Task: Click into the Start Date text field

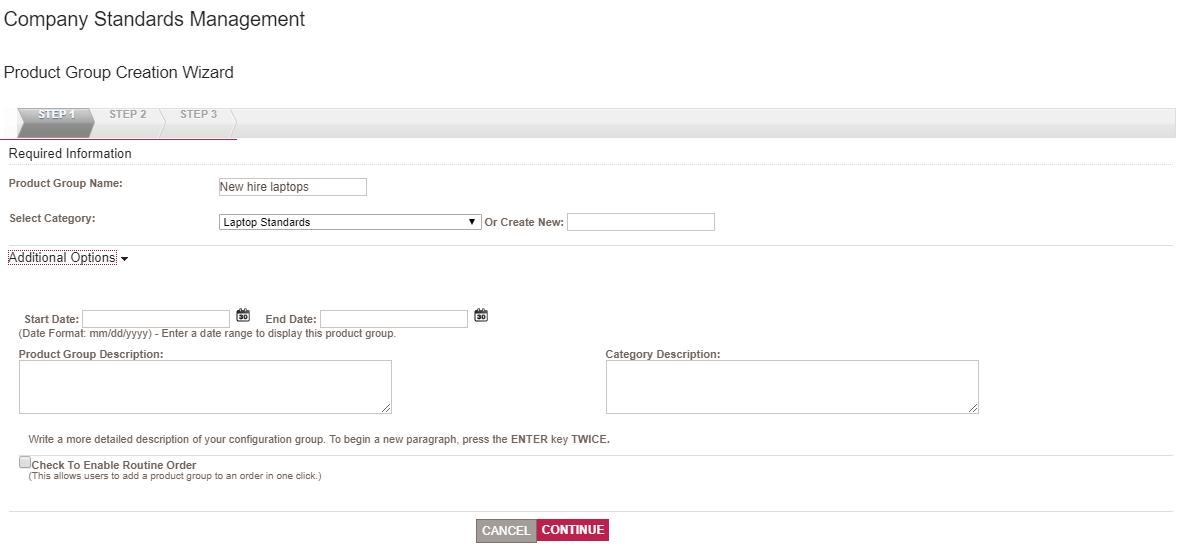Action: [156, 319]
